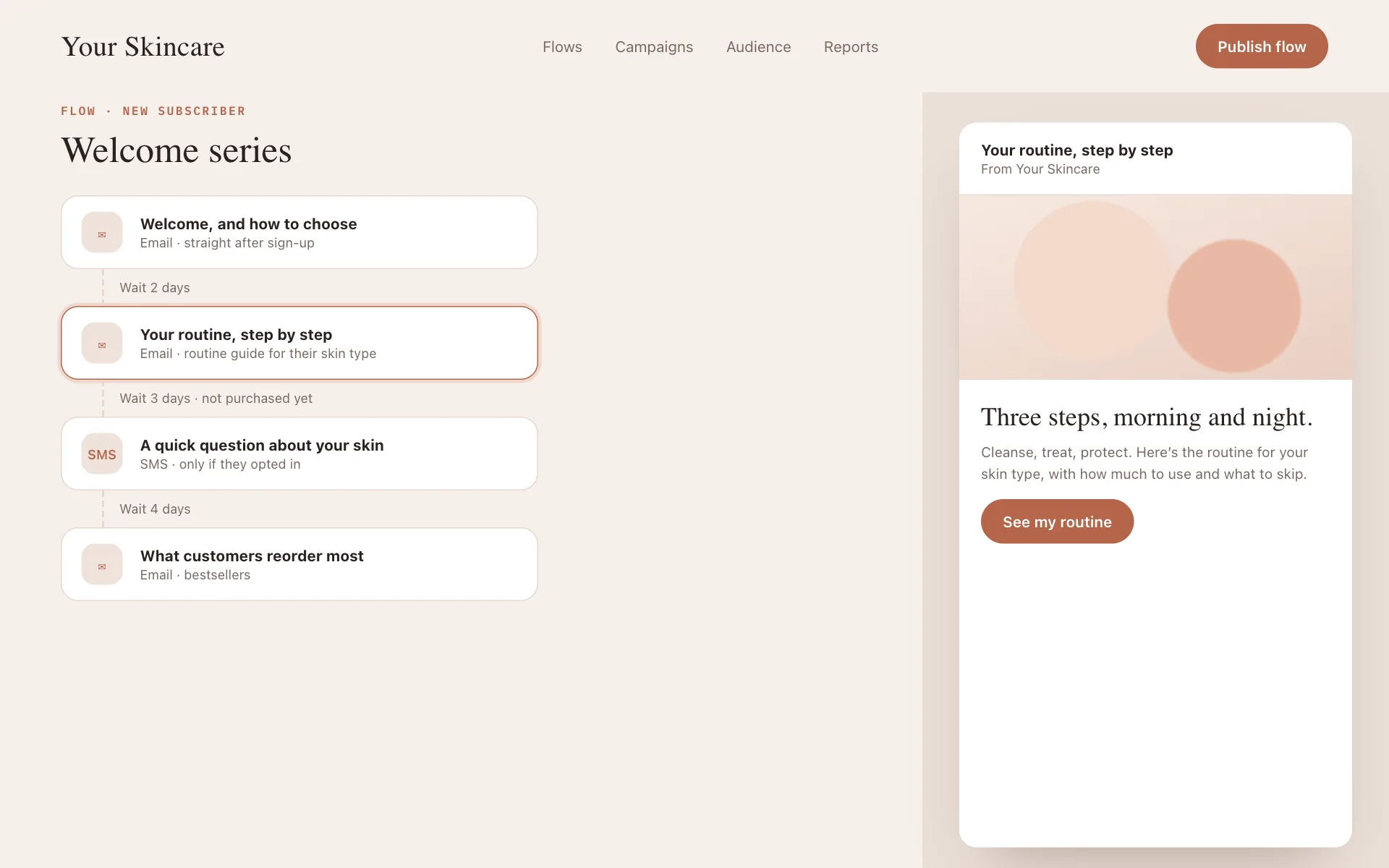
Task: Click headline 'Three steps, morning and night.'
Action: (1147, 417)
